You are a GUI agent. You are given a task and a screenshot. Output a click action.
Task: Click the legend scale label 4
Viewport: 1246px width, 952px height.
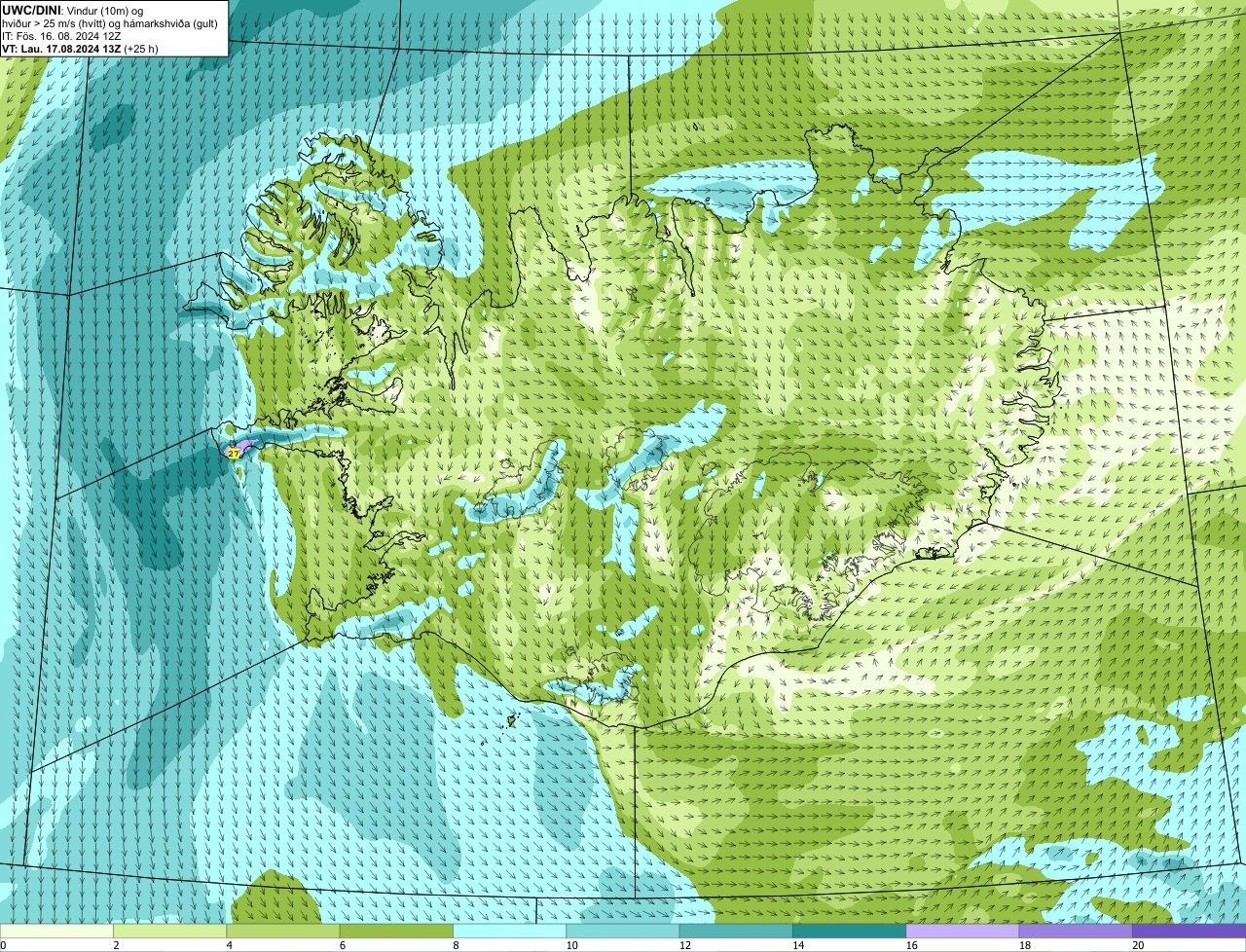[229, 945]
